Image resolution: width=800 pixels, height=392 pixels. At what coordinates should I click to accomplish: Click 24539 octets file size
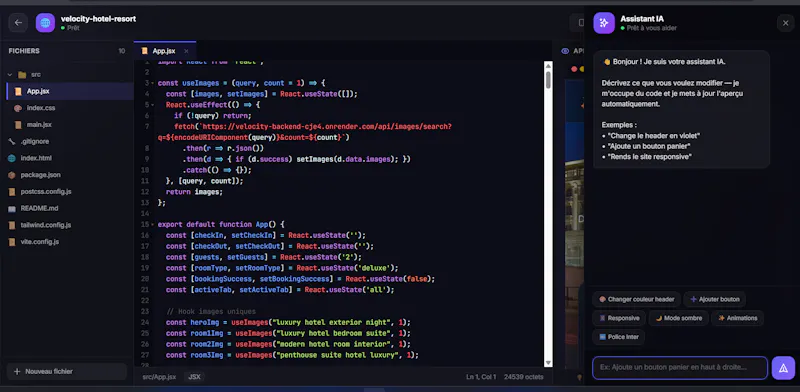[x=523, y=377]
